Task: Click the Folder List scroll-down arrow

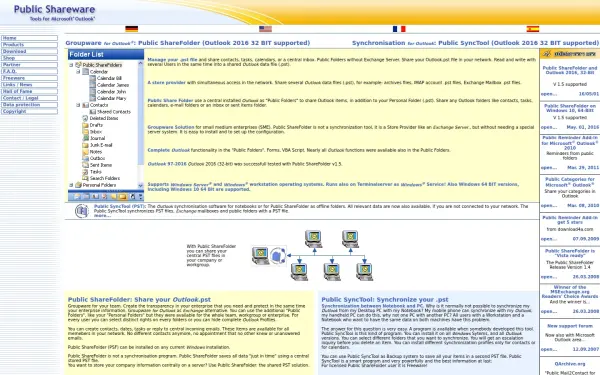Action: click(x=140, y=186)
